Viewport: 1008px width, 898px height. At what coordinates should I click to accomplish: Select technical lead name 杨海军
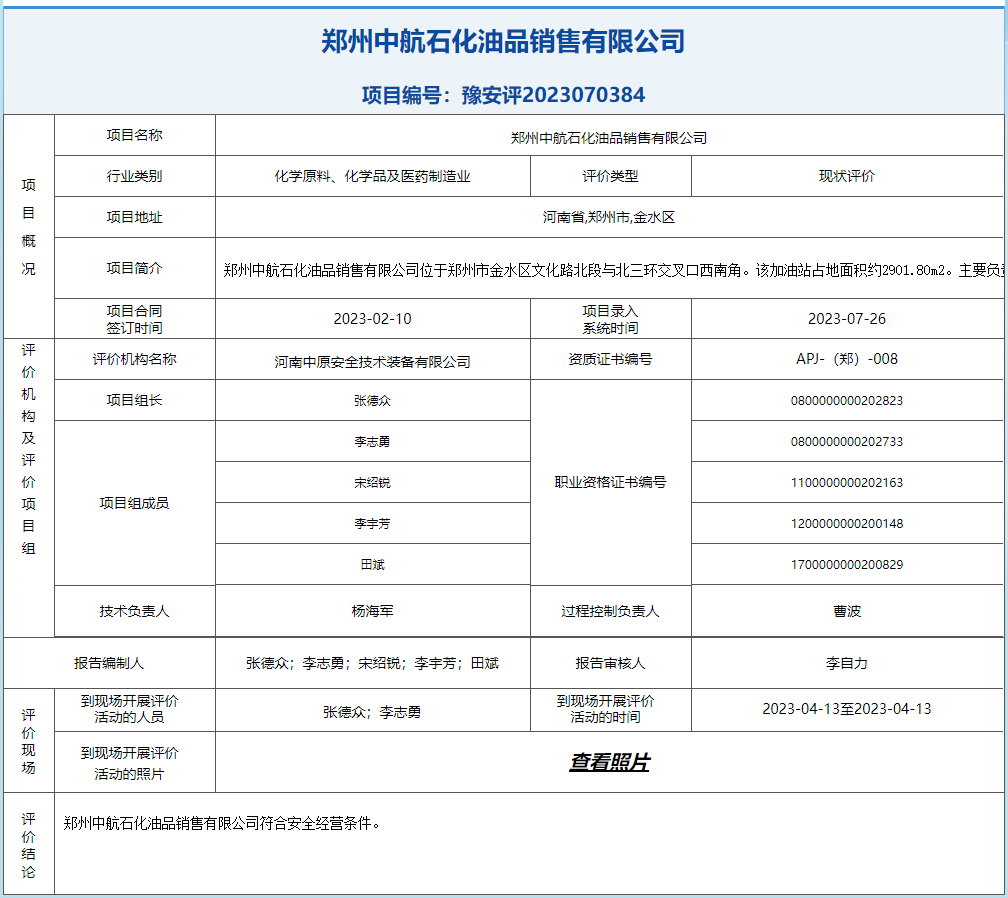[372, 611]
